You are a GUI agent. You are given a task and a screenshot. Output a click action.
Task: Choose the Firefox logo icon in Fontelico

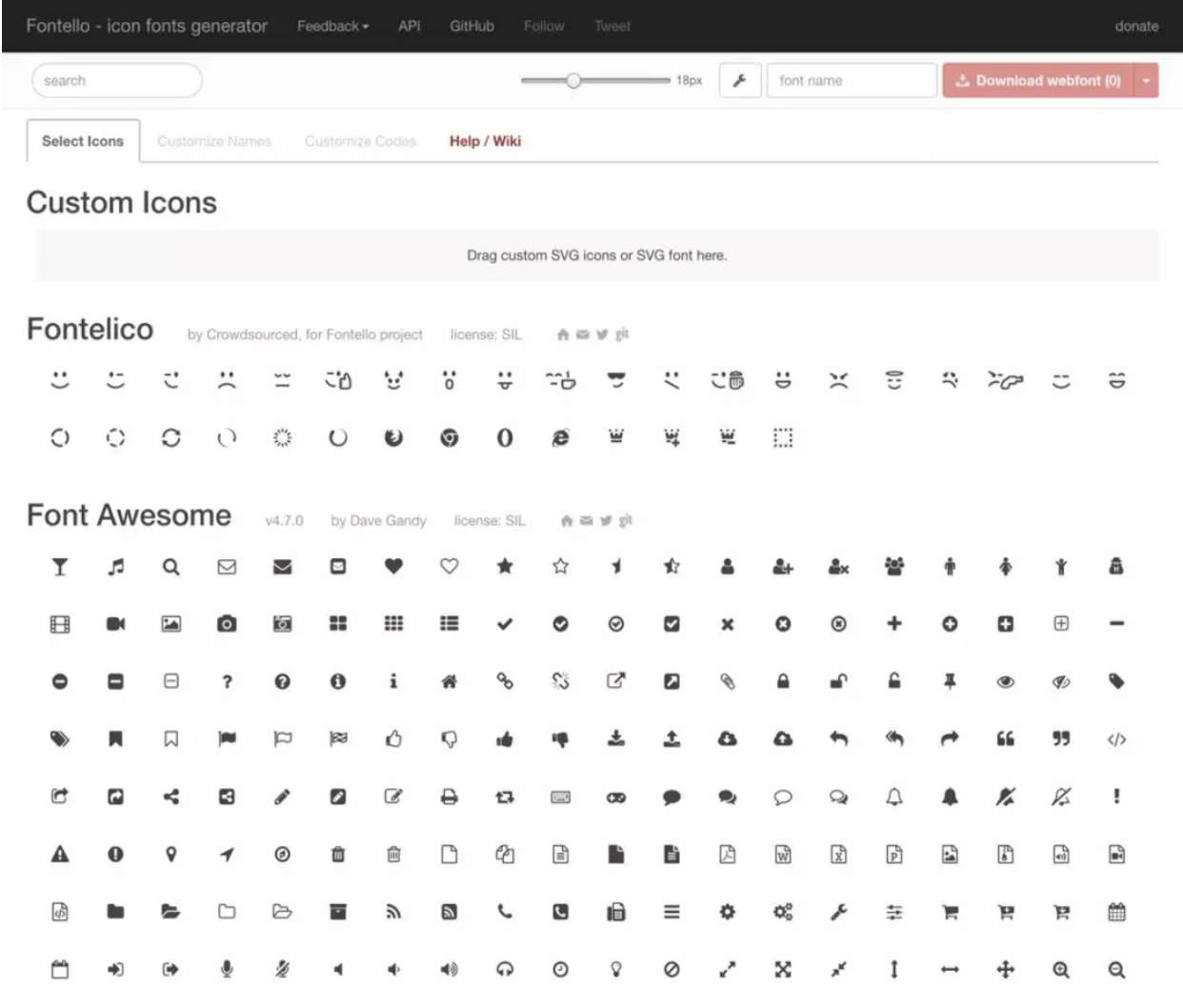coord(393,437)
